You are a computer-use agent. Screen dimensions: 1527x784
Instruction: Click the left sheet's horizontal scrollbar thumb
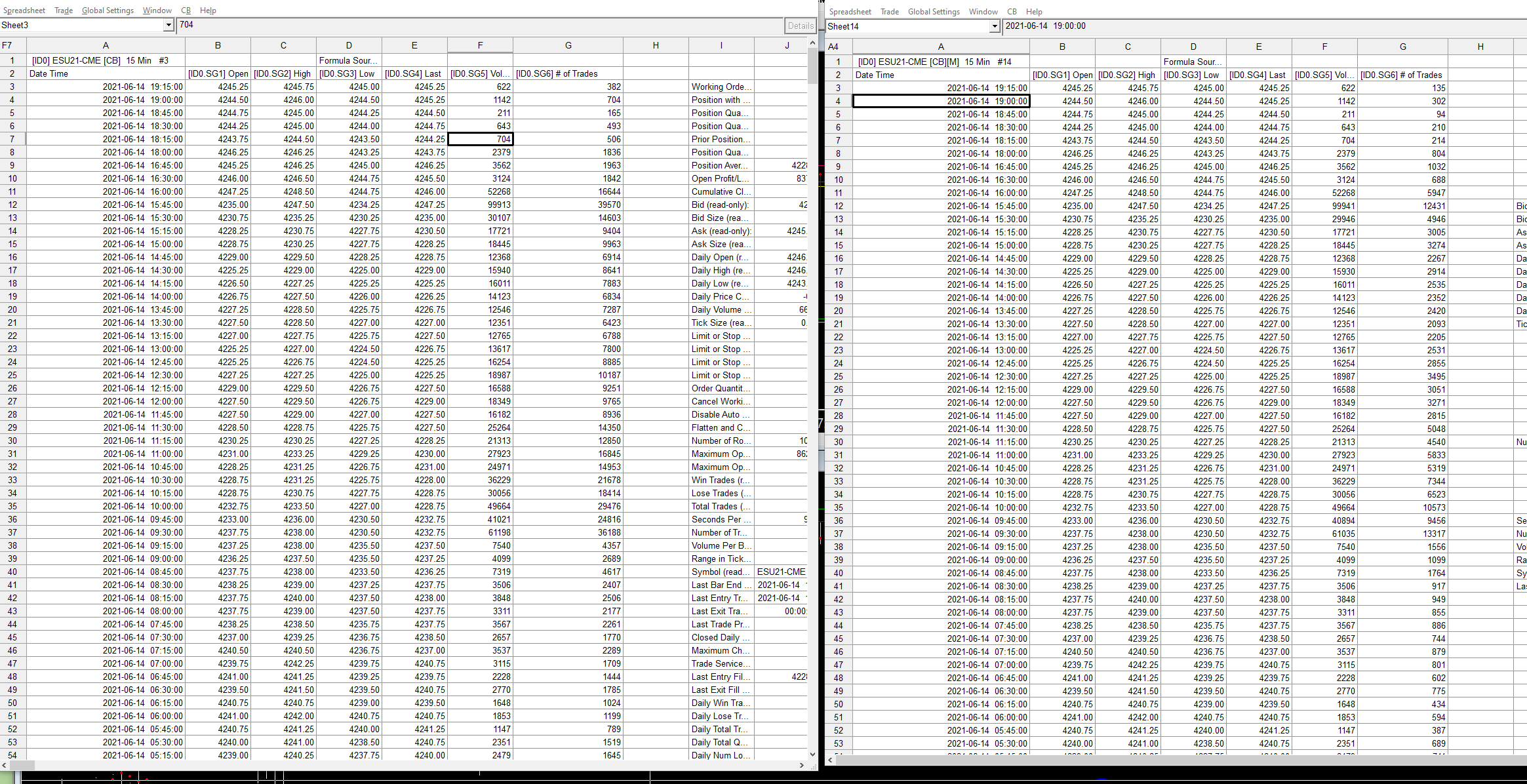pos(22,765)
